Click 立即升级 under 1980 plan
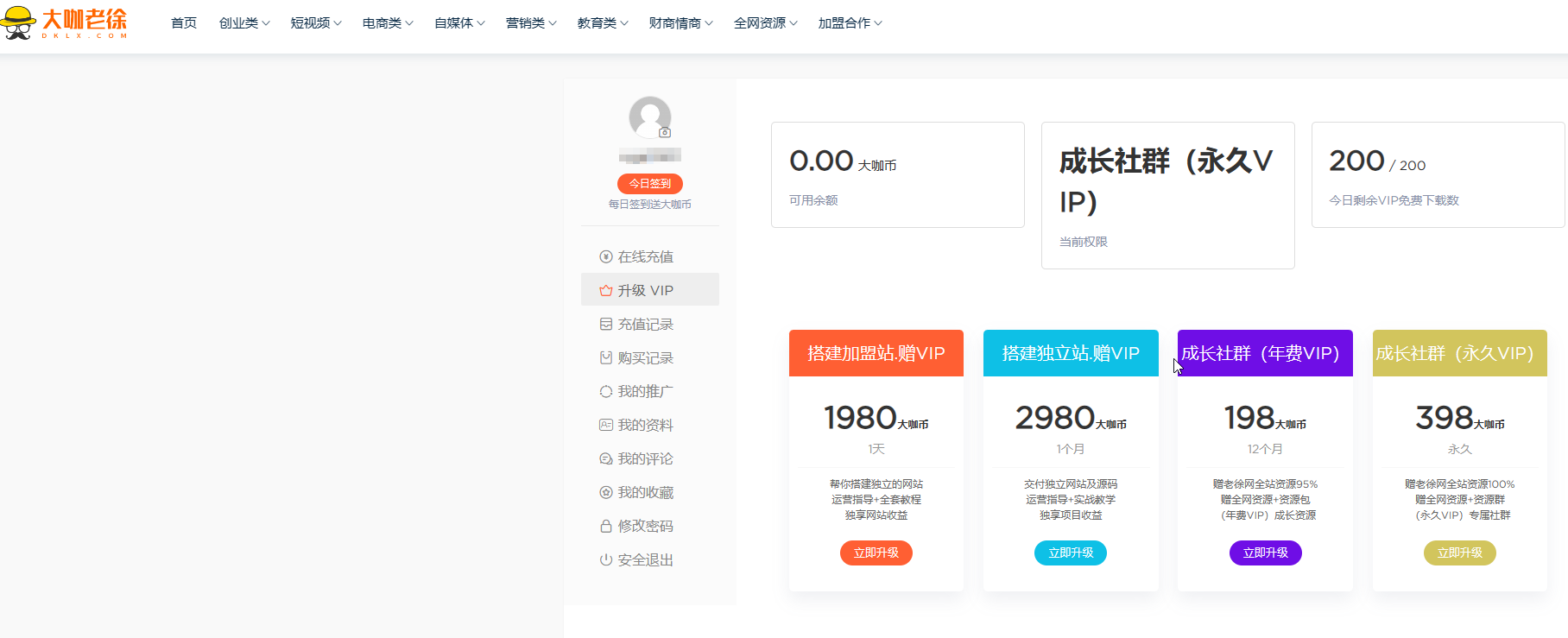Image resolution: width=1568 pixels, height=638 pixels. pos(876,553)
